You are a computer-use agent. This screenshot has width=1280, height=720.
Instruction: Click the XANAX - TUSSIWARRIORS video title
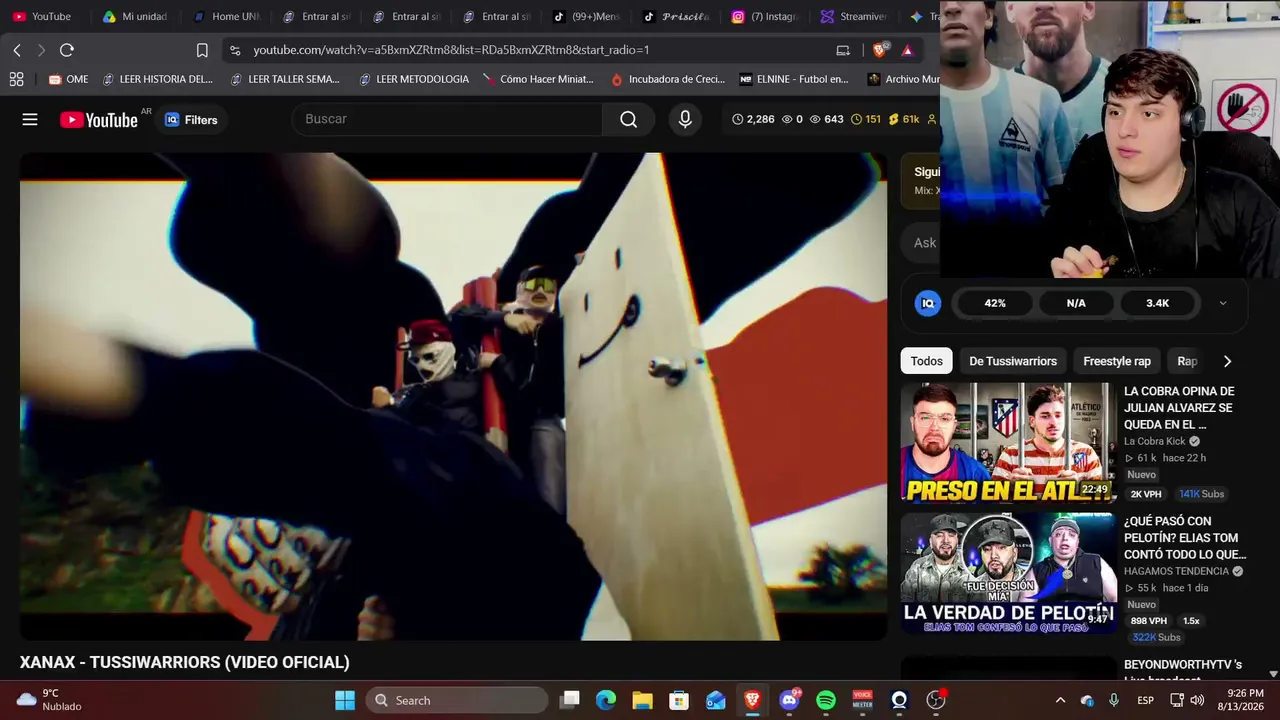tap(185, 662)
